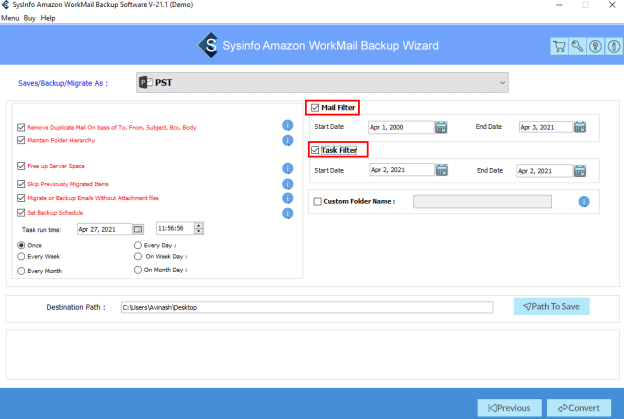
Task: Open the help question mark icon
Action: [595, 47]
